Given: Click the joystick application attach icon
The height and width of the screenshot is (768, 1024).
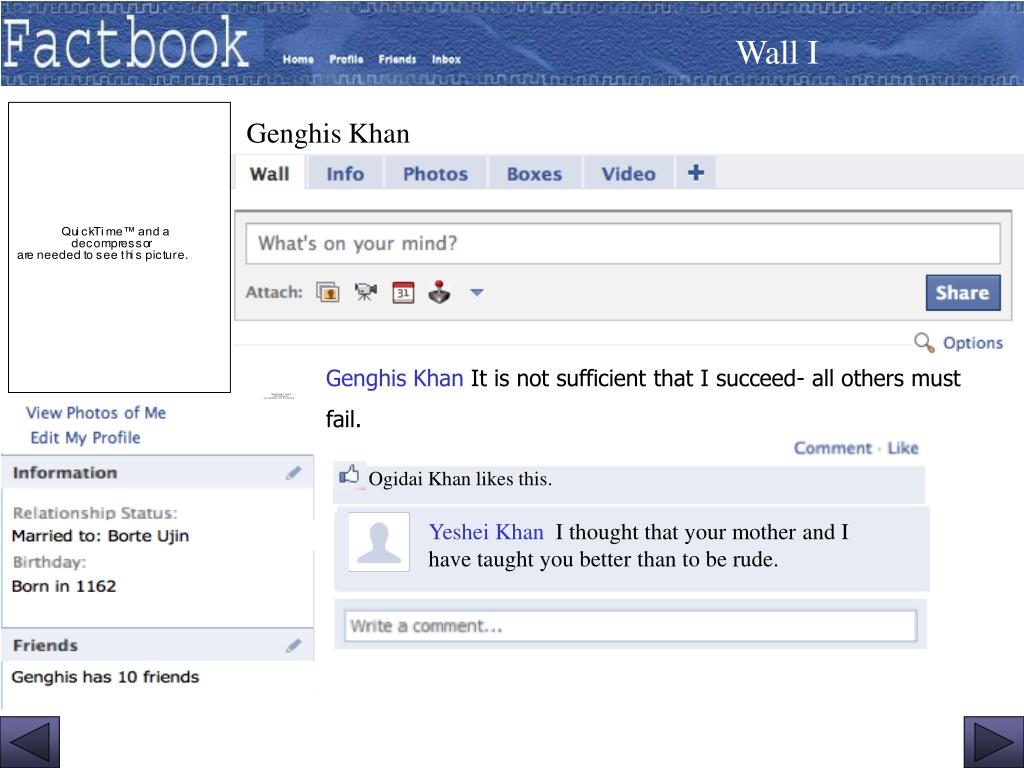Looking at the screenshot, I should click(440, 292).
